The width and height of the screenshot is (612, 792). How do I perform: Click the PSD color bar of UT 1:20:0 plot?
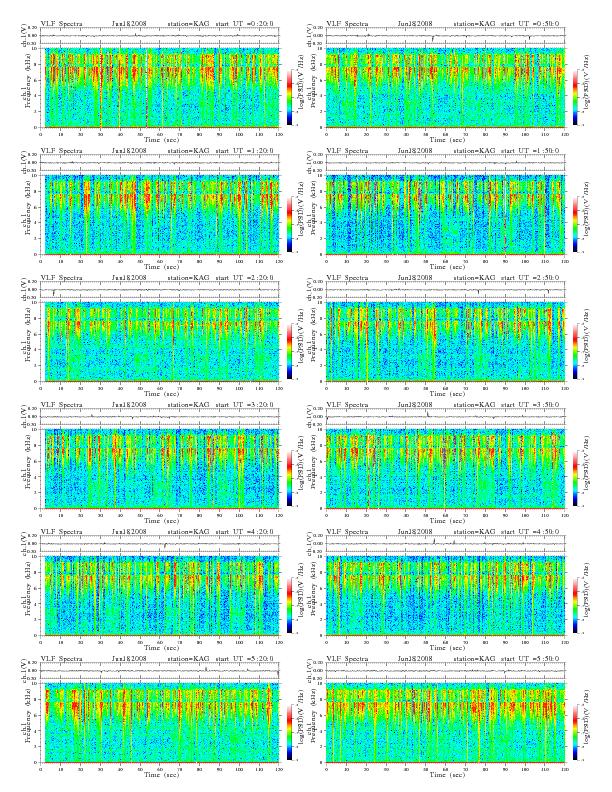[x=289, y=224]
